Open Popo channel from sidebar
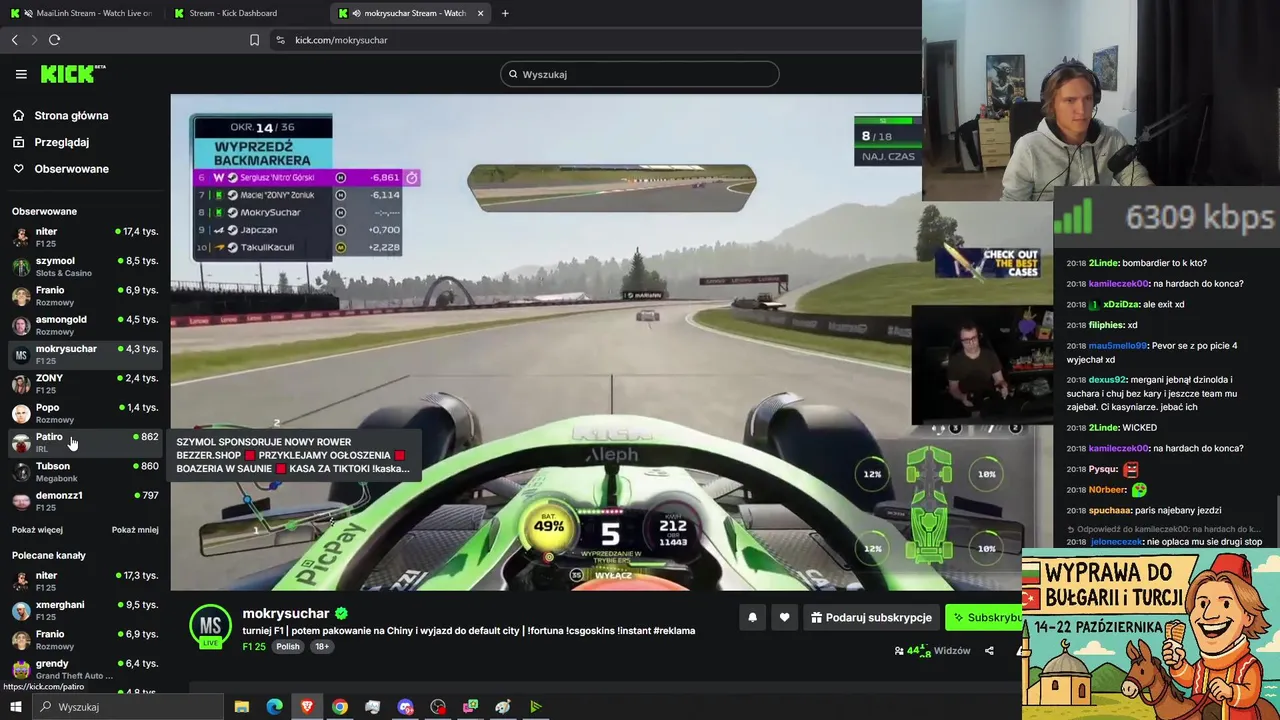This screenshot has width=1280, height=720. [85, 413]
